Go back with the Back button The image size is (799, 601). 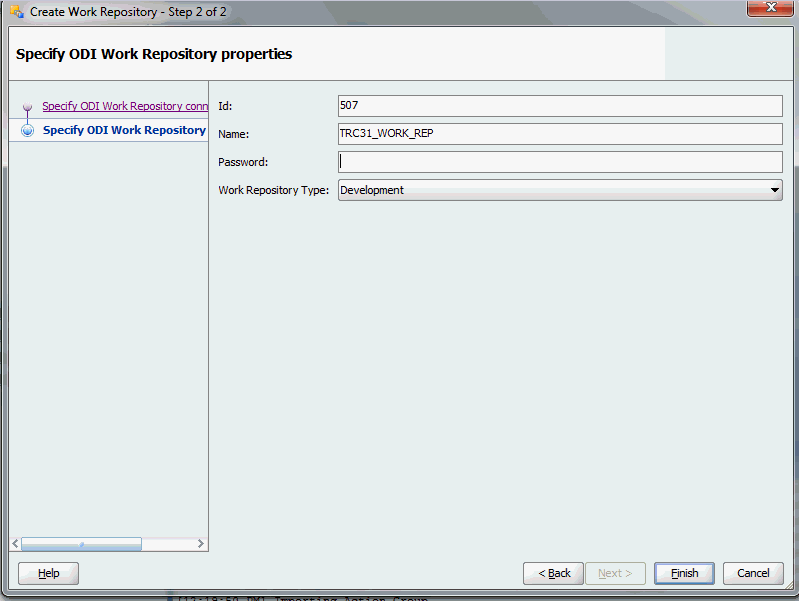tap(553, 573)
